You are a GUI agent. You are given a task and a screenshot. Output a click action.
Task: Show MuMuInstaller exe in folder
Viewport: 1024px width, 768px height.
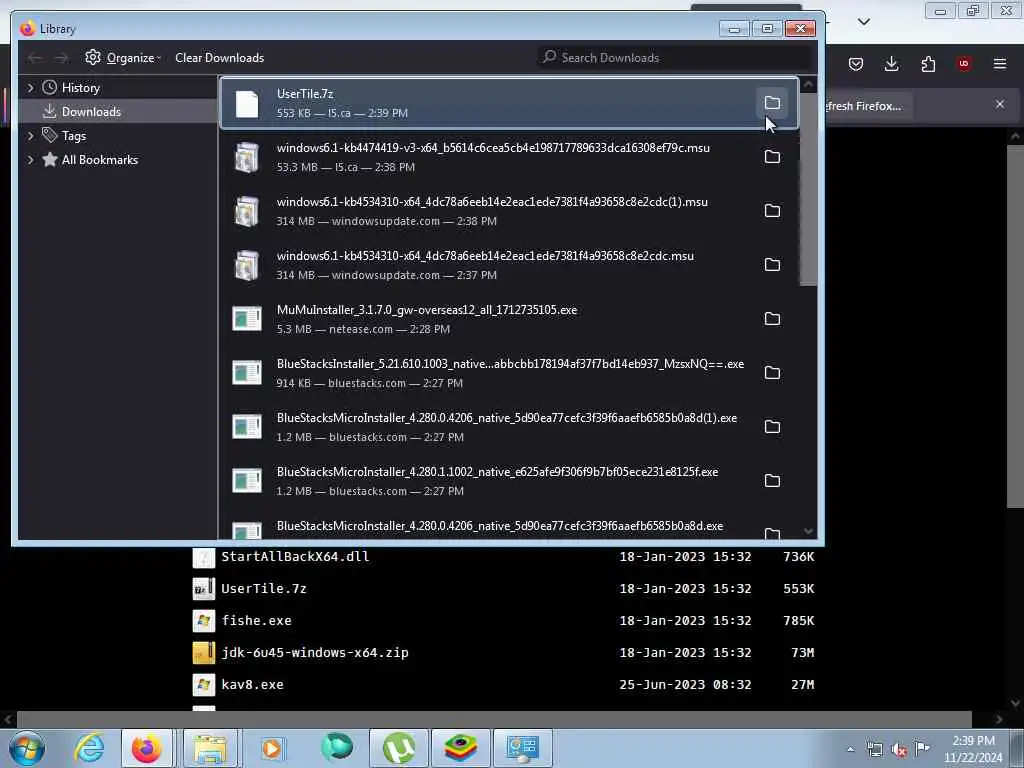click(x=772, y=319)
